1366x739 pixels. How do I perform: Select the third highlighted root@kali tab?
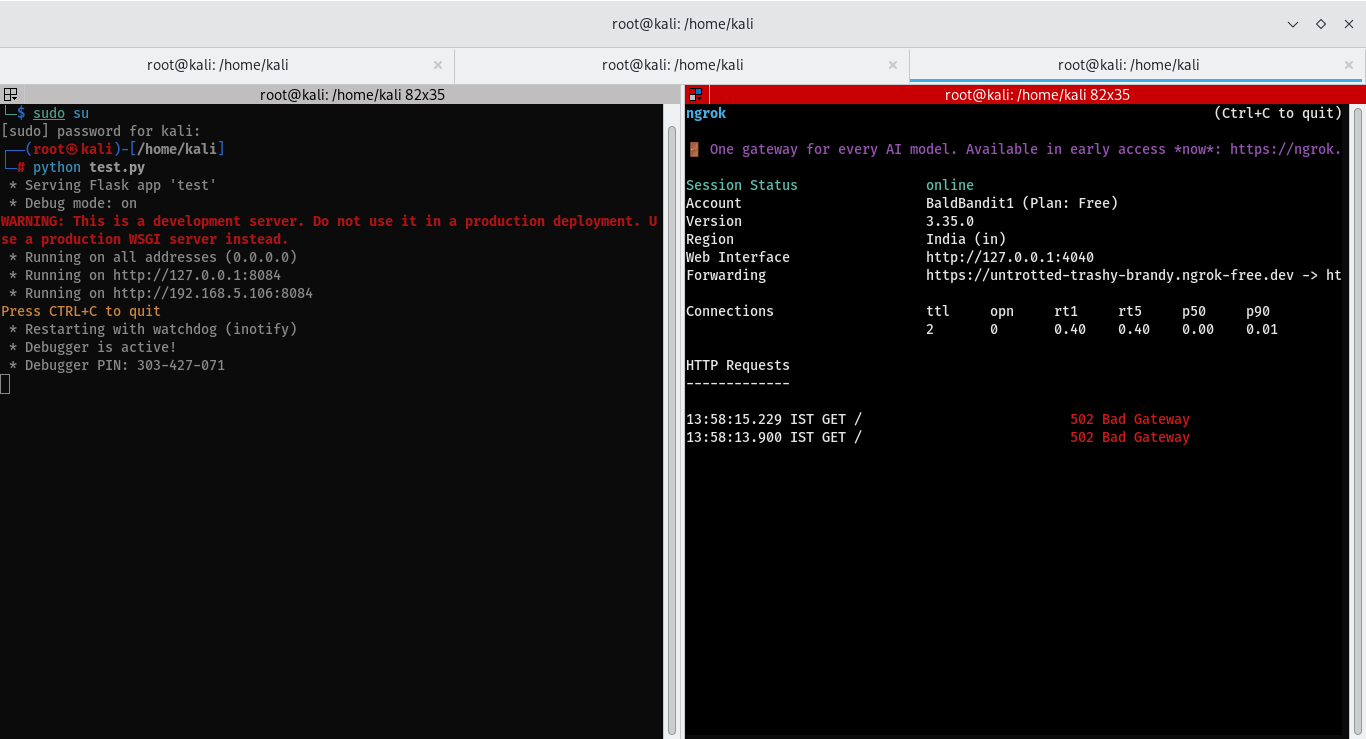pyautogui.click(x=1128, y=65)
